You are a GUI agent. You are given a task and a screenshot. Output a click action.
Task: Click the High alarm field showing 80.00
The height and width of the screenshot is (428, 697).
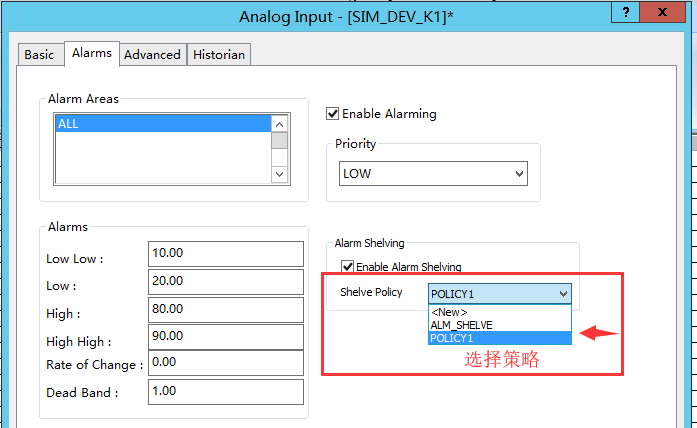226,310
